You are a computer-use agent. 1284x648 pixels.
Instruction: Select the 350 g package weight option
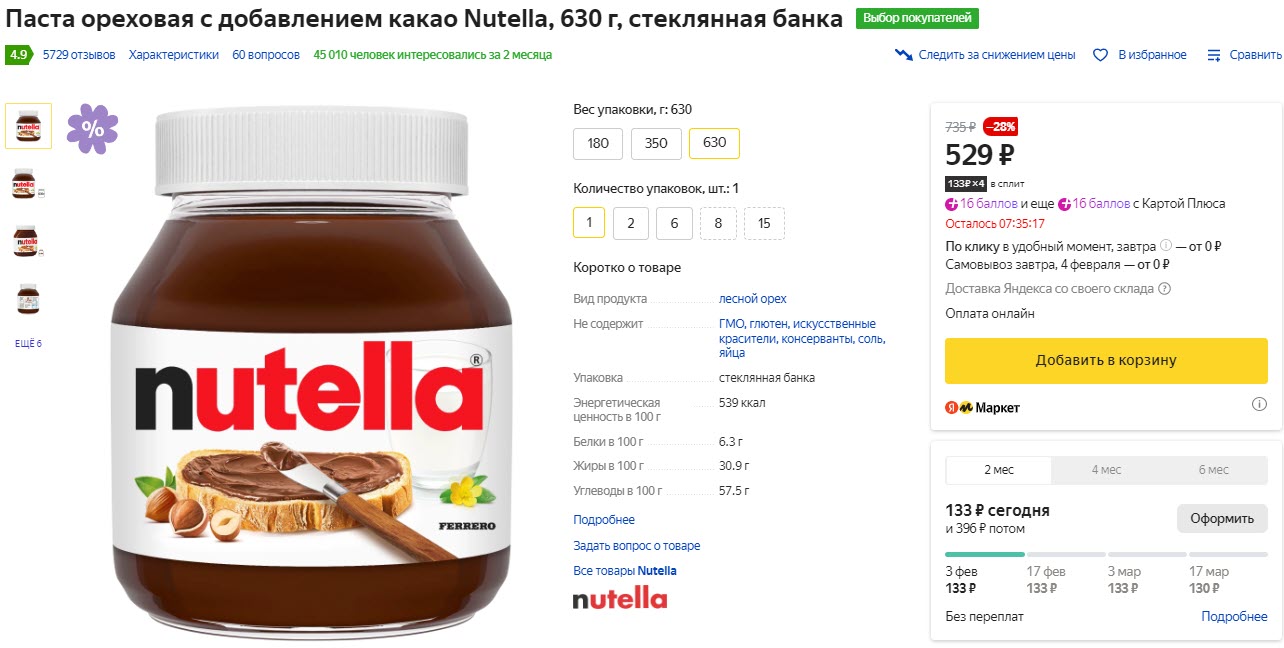point(656,143)
